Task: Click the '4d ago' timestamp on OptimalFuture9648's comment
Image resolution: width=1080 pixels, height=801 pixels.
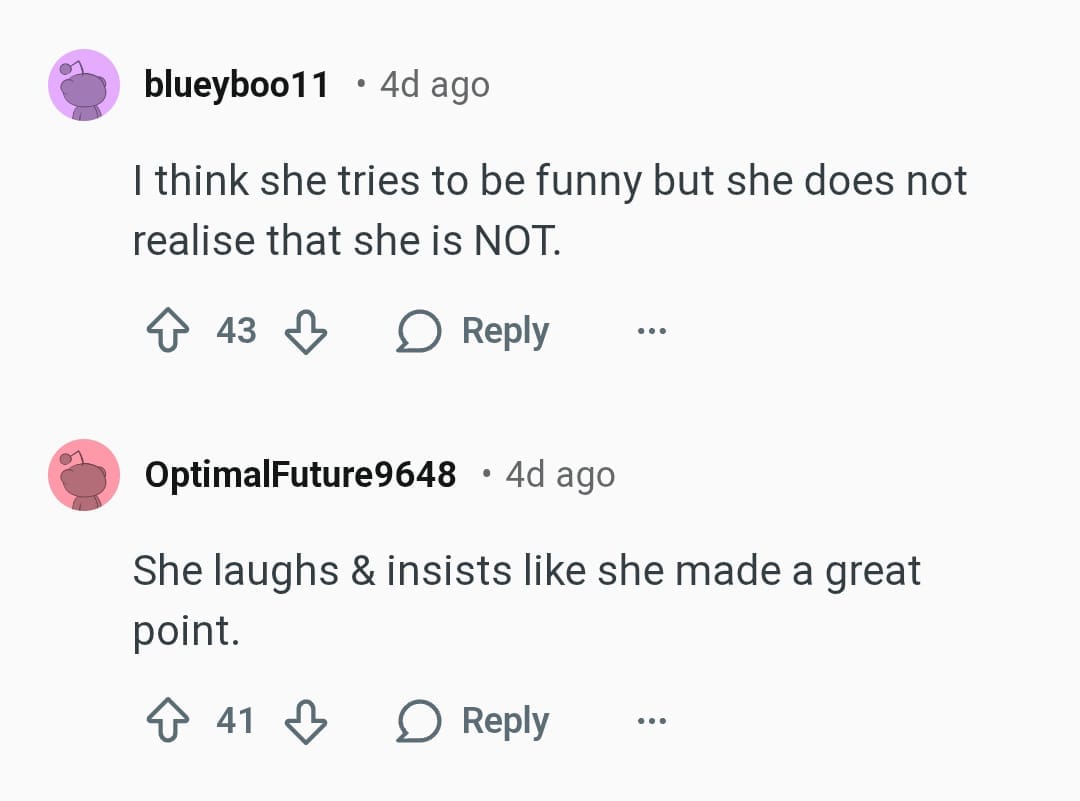Action: click(560, 475)
